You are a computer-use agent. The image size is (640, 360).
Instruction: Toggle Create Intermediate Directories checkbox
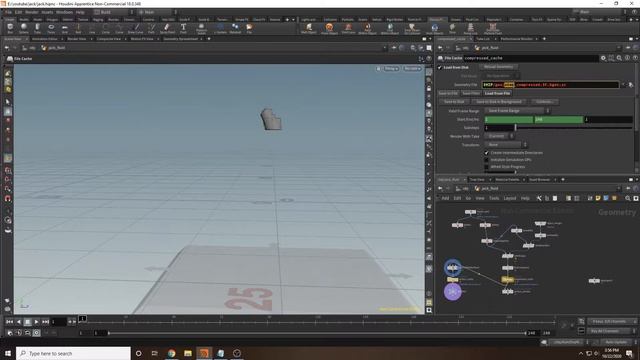point(486,153)
